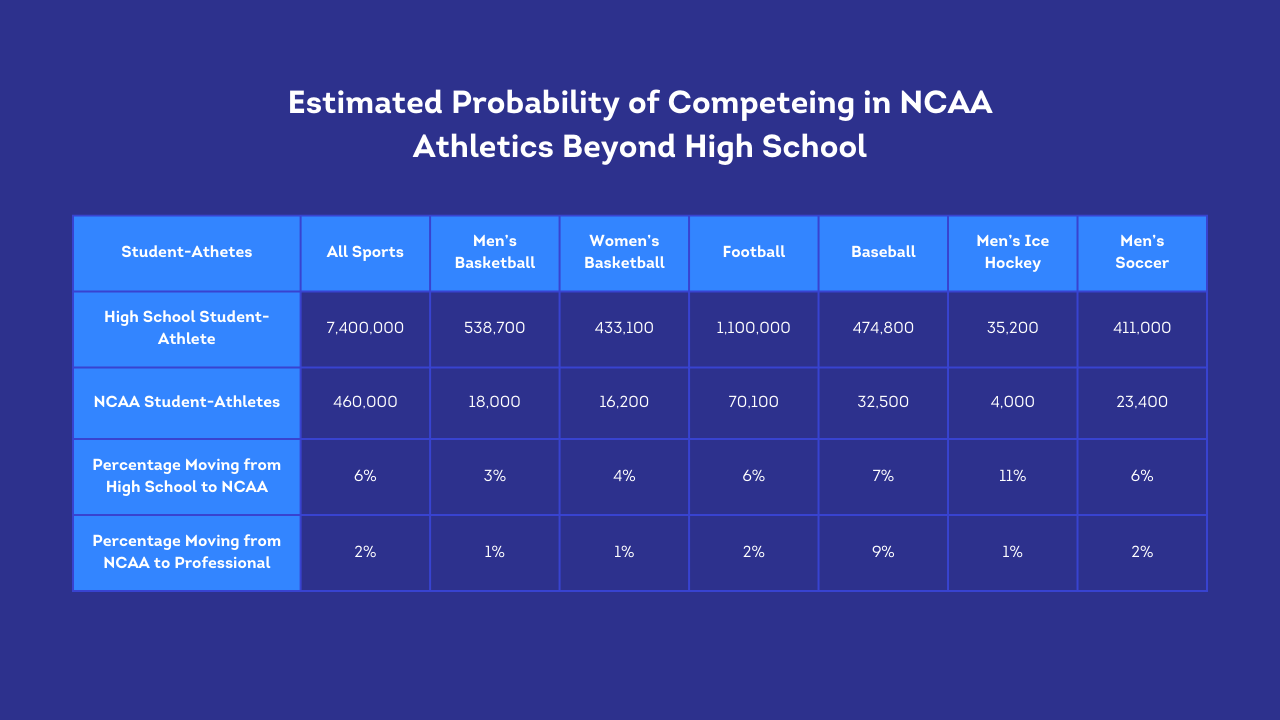Select the 11% ice hockey cell
Viewport: 1280px width, 720px height.
(x=1013, y=477)
